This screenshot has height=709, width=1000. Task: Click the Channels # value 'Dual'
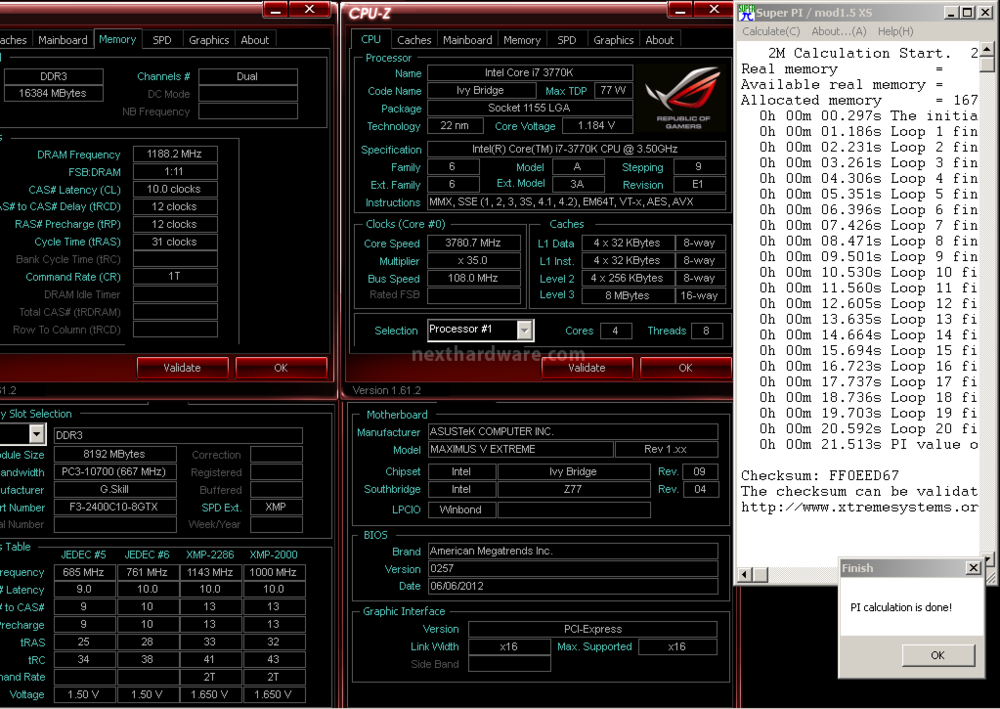247,77
